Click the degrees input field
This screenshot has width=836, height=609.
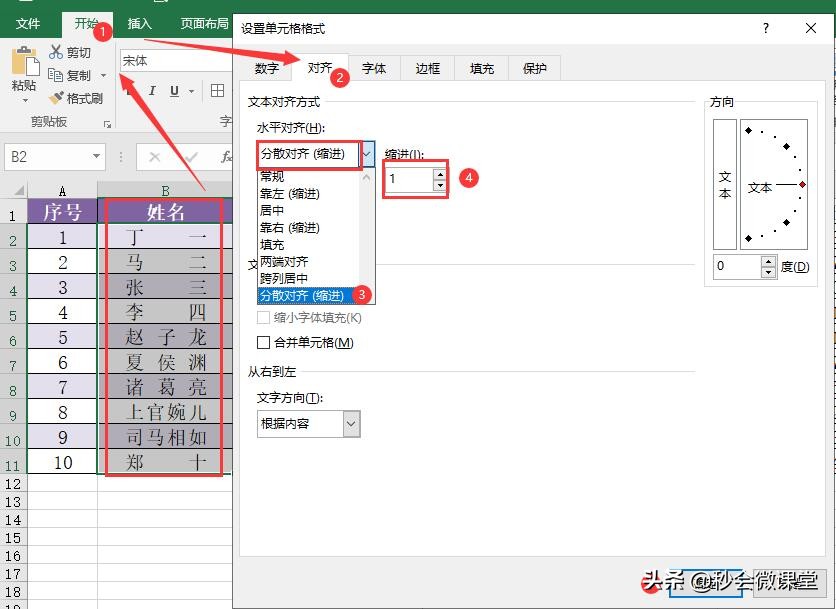[737, 266]
